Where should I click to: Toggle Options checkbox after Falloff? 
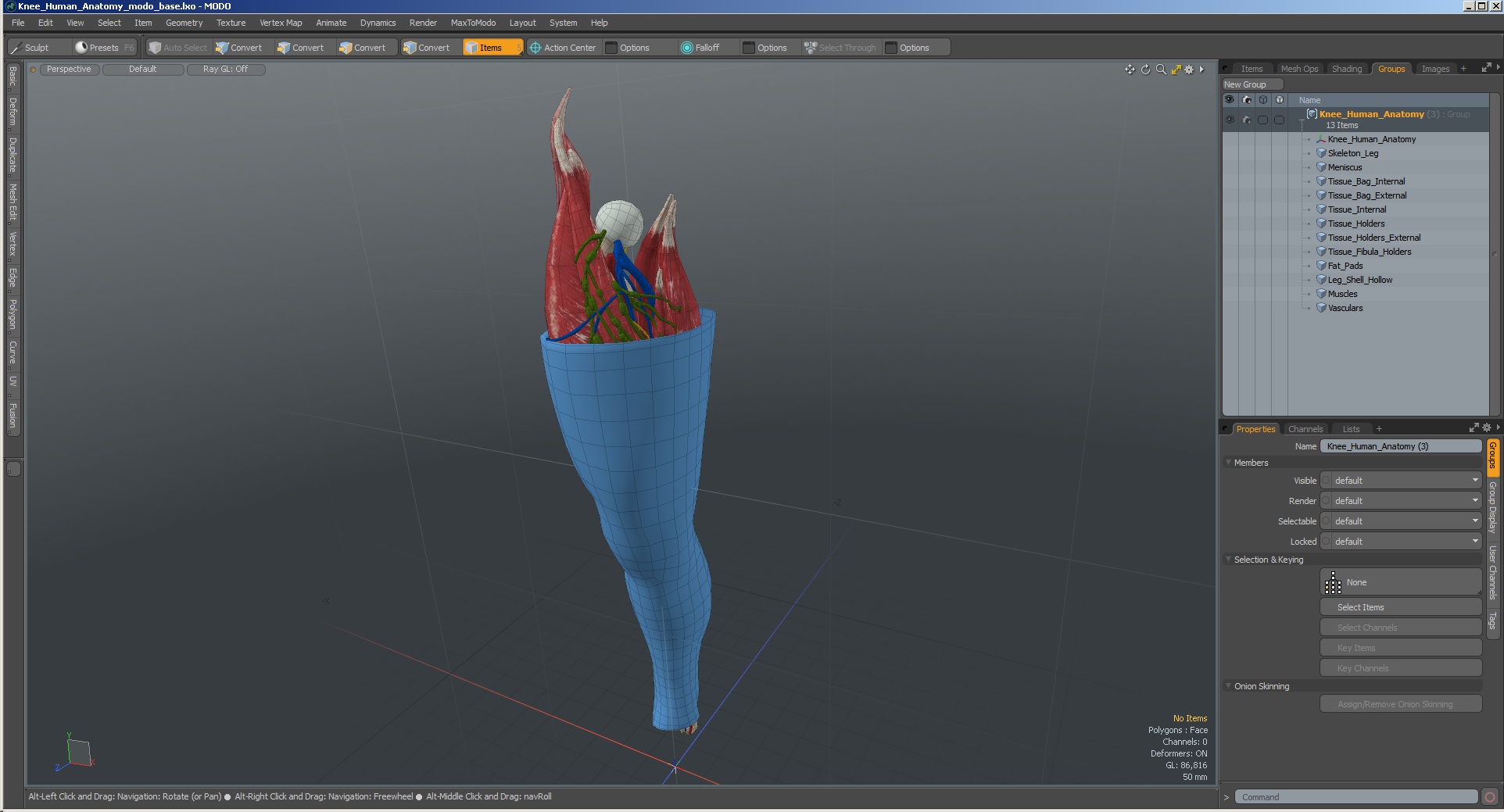(749, 48)
